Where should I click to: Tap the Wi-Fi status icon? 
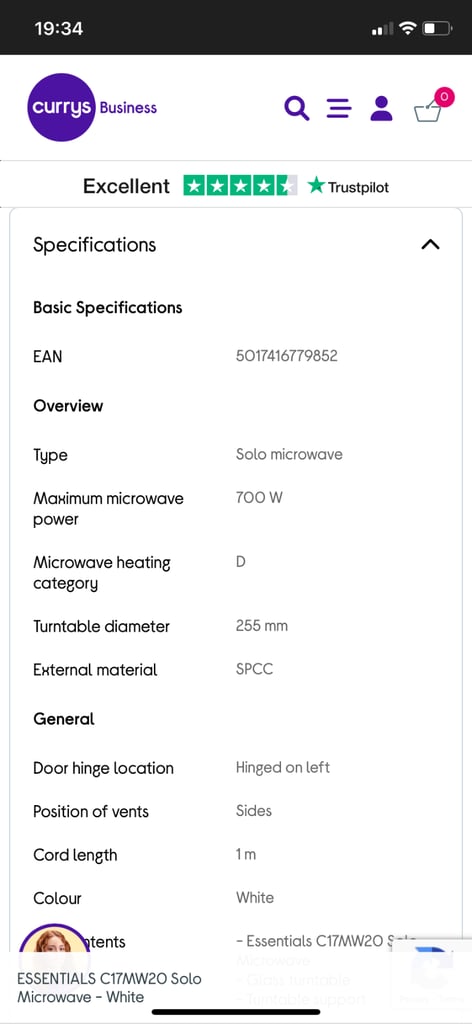pyautogui.click(x=409, y=28)
